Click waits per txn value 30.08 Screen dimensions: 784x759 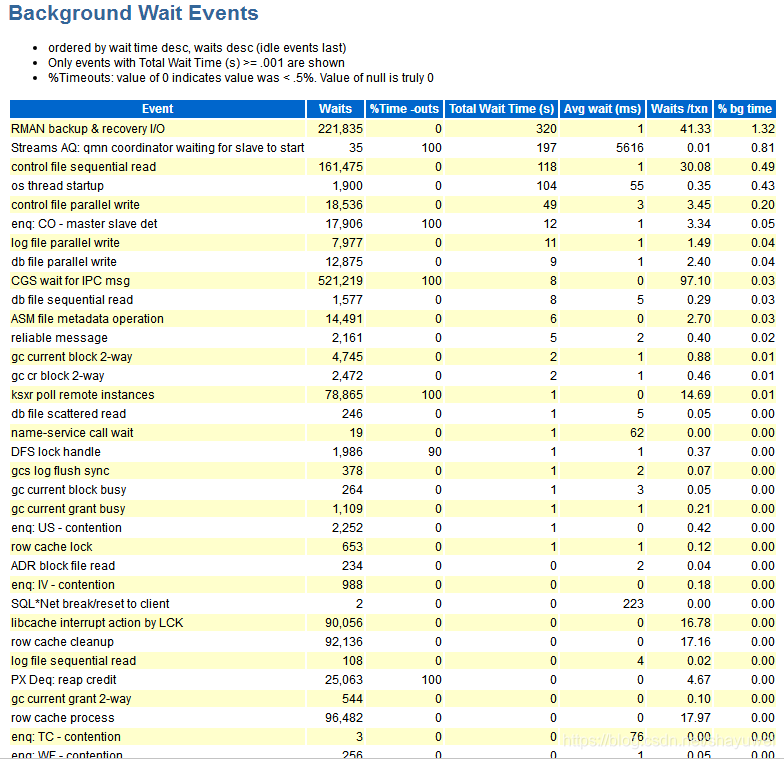pos(695,166)
